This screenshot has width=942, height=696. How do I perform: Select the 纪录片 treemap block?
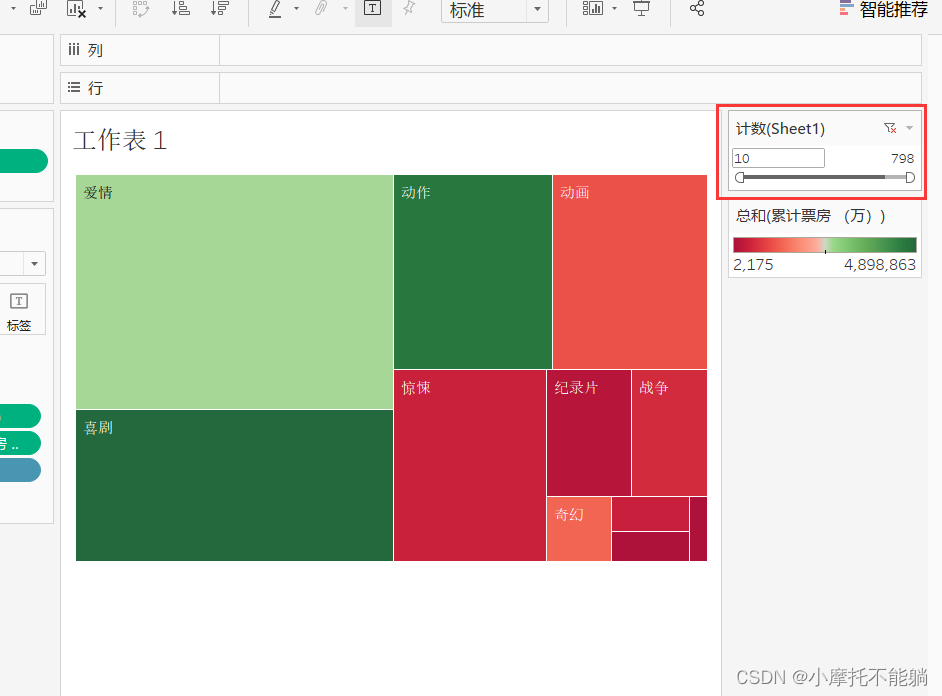[589, 433]
